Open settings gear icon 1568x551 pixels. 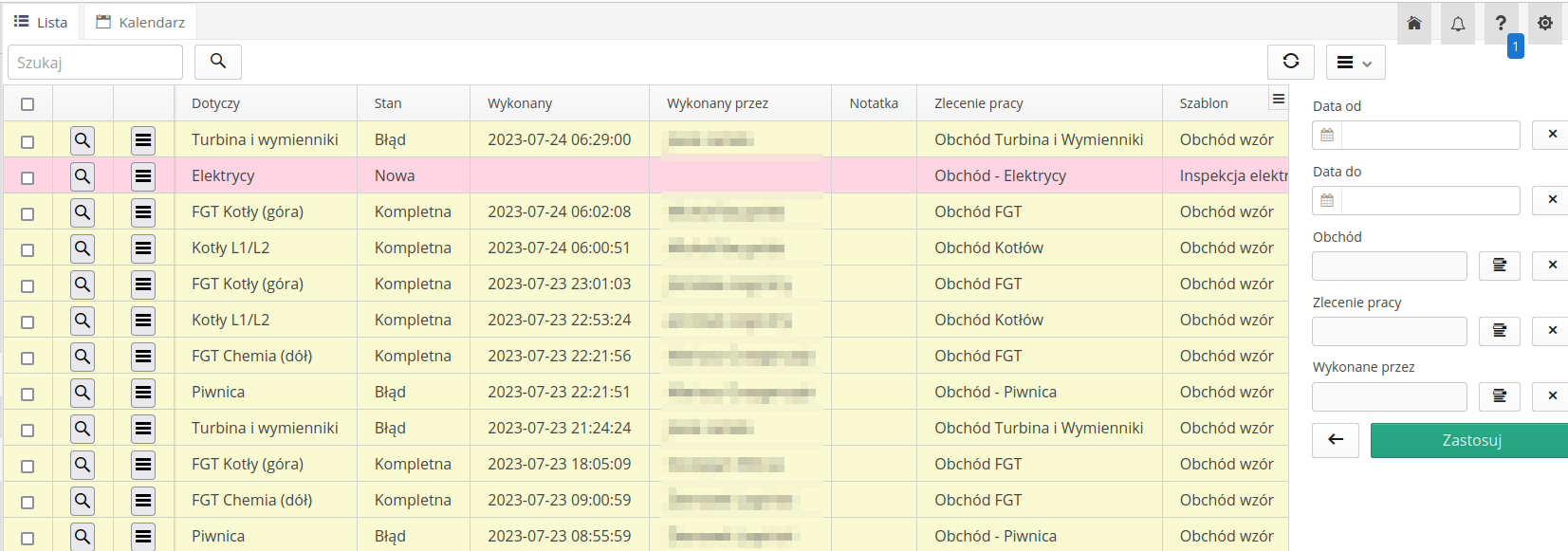pos(1545,23)
